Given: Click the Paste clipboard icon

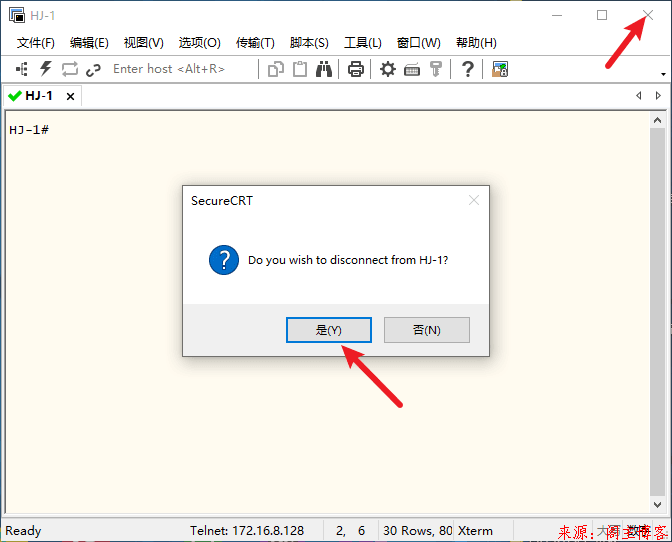Looking at the screenshot, I should click(x=299, y=69).
